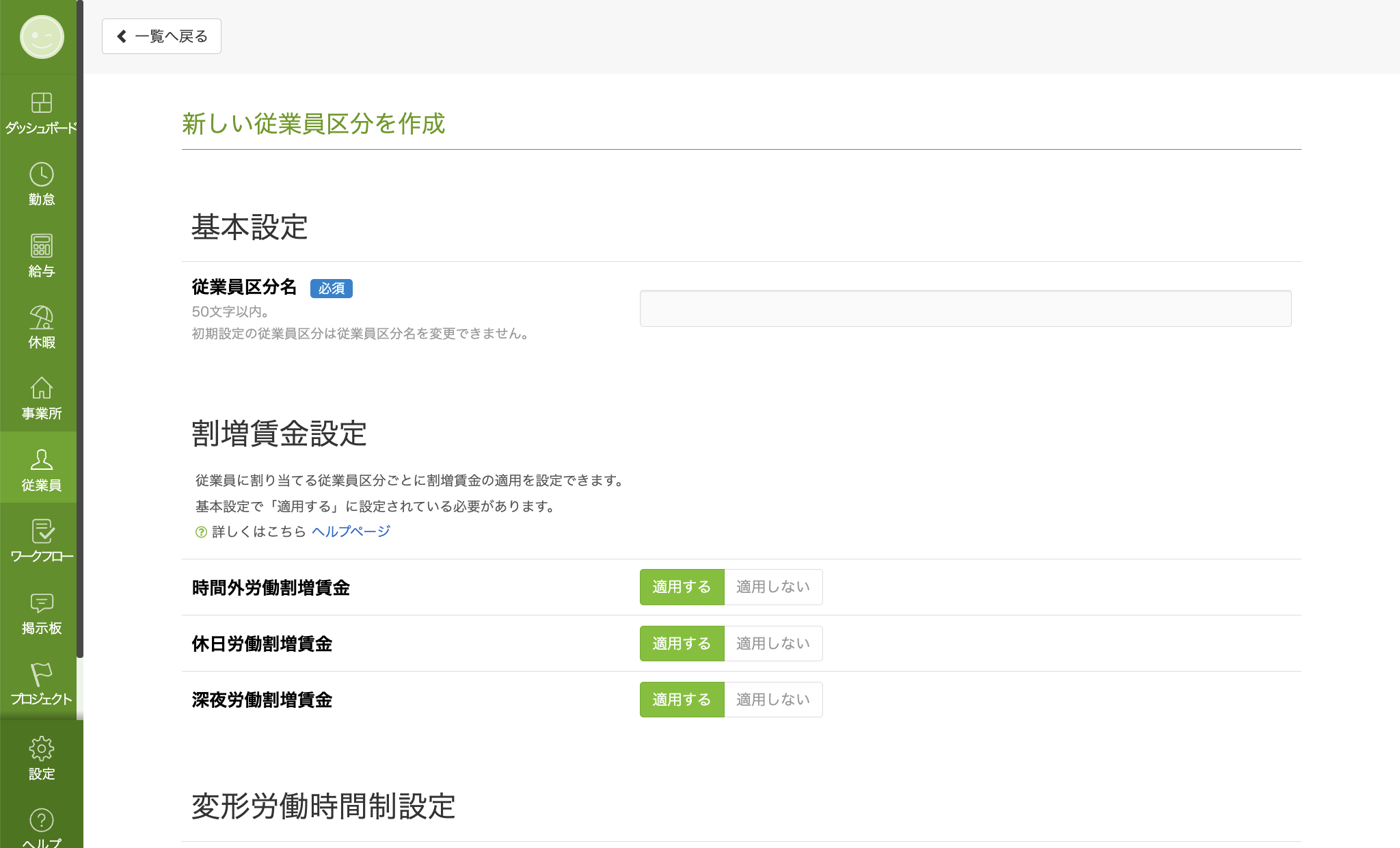Click the smiley face logo icon
The height and width of the screenshot is (848, 1400).
pyautogui.click(x=42, y=37)
